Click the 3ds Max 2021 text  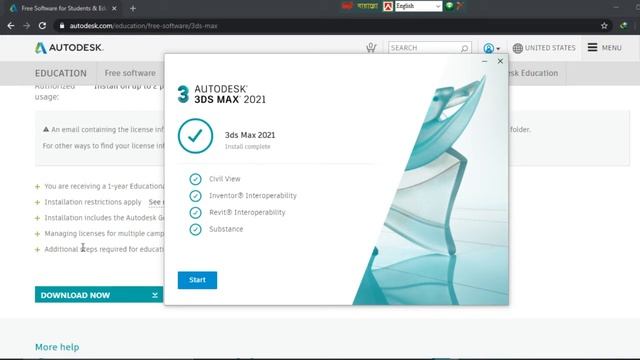[250, 135]
